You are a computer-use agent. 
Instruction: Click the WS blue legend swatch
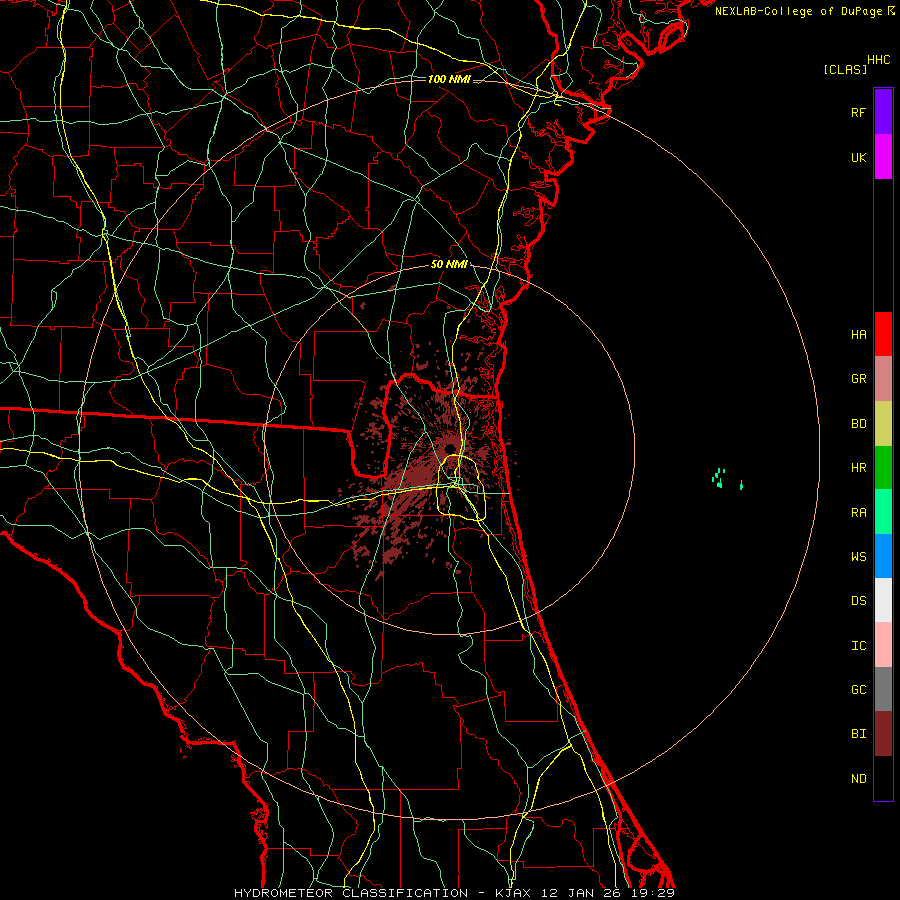click(x=883, y=556)
